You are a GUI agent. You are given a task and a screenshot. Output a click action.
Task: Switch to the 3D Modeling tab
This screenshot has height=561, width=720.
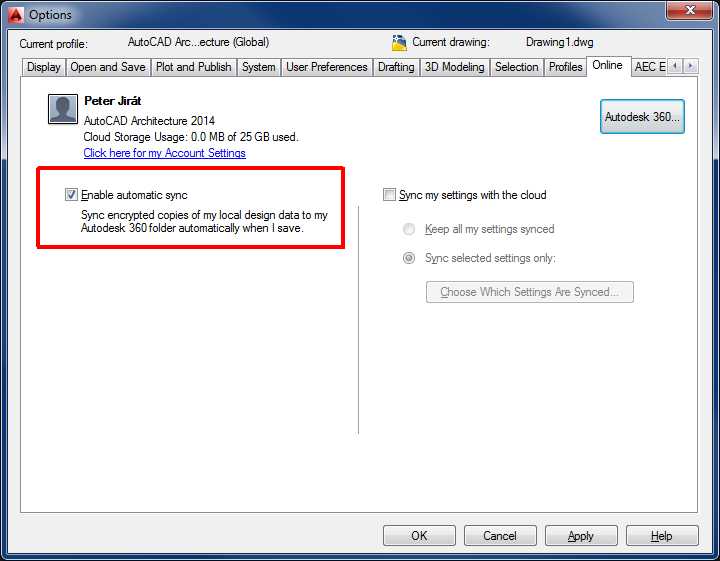[x=454, y=67]
